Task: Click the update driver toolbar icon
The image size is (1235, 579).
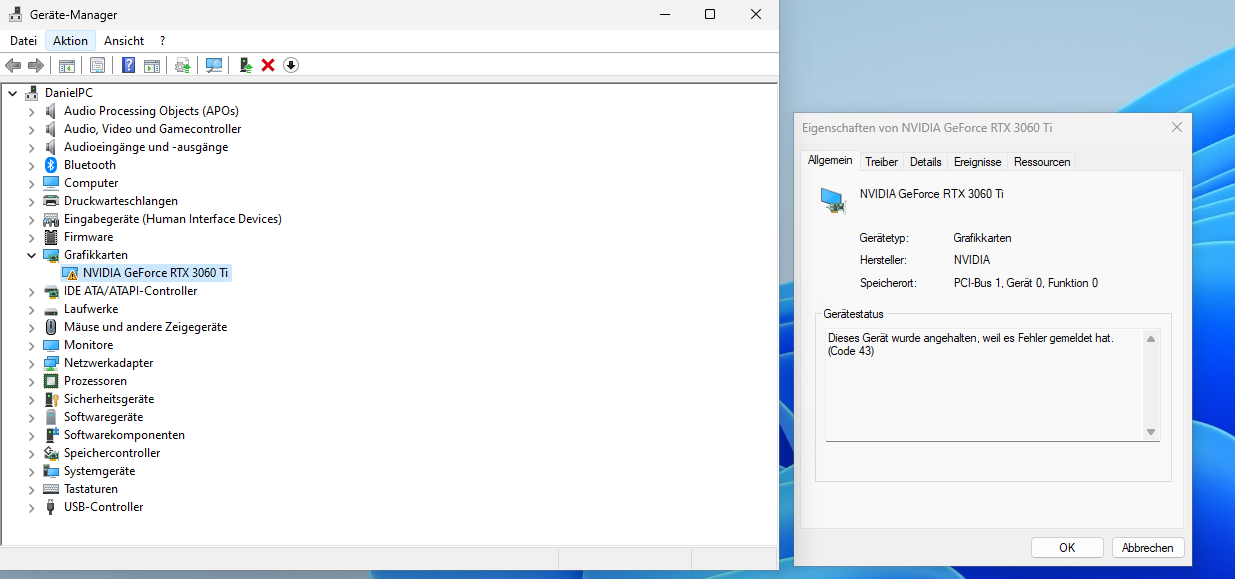Action: [182, 65]
